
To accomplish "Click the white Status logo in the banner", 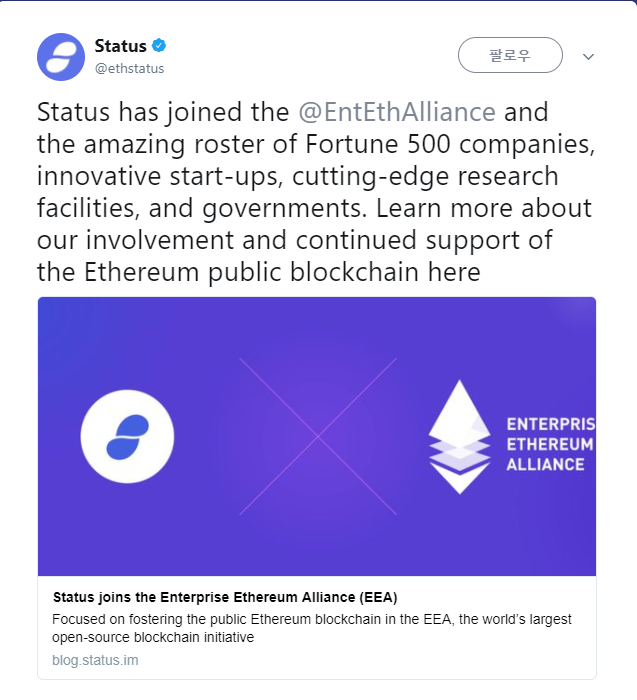I will click(127, 436).
